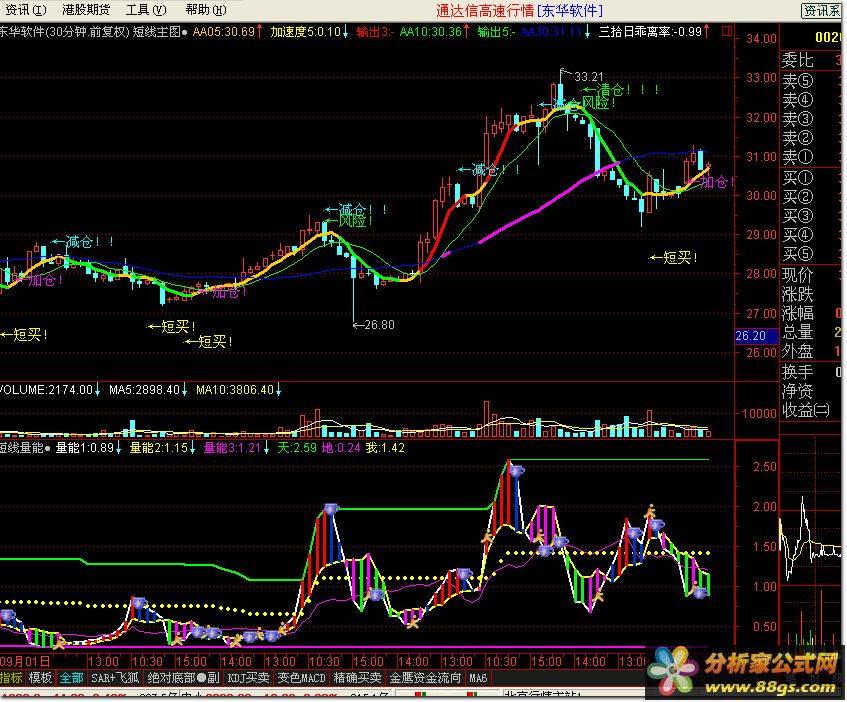Click the 资讯 button at top right
847x702 pixels.
tap(821, 10)
